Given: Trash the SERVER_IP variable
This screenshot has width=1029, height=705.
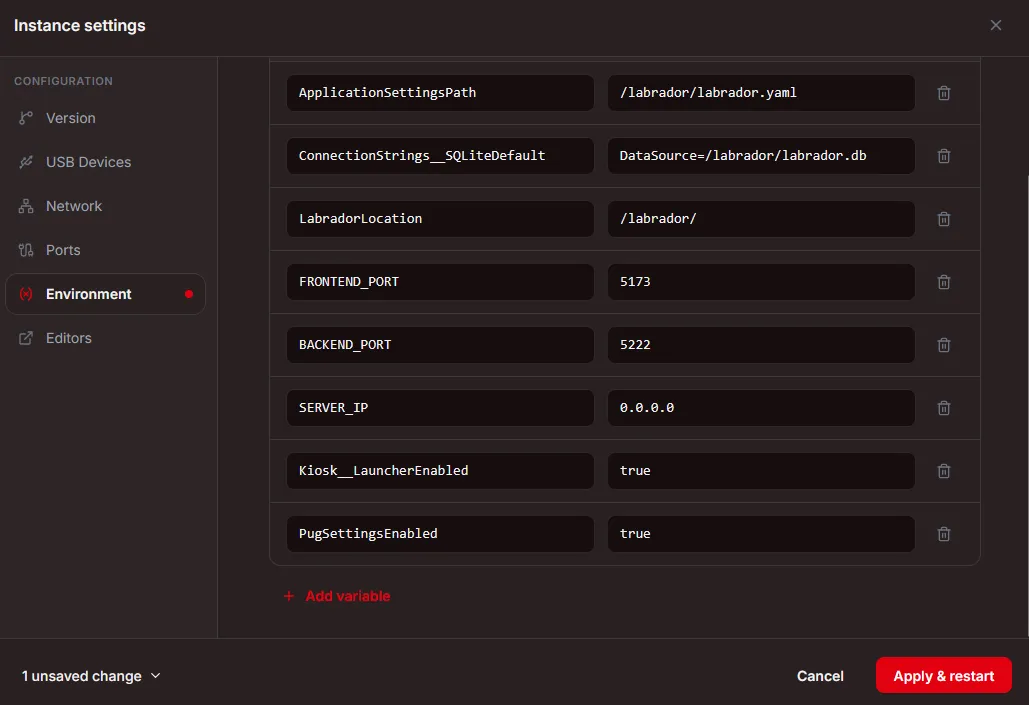Looking at the screenshot, I should pos(944,408).
